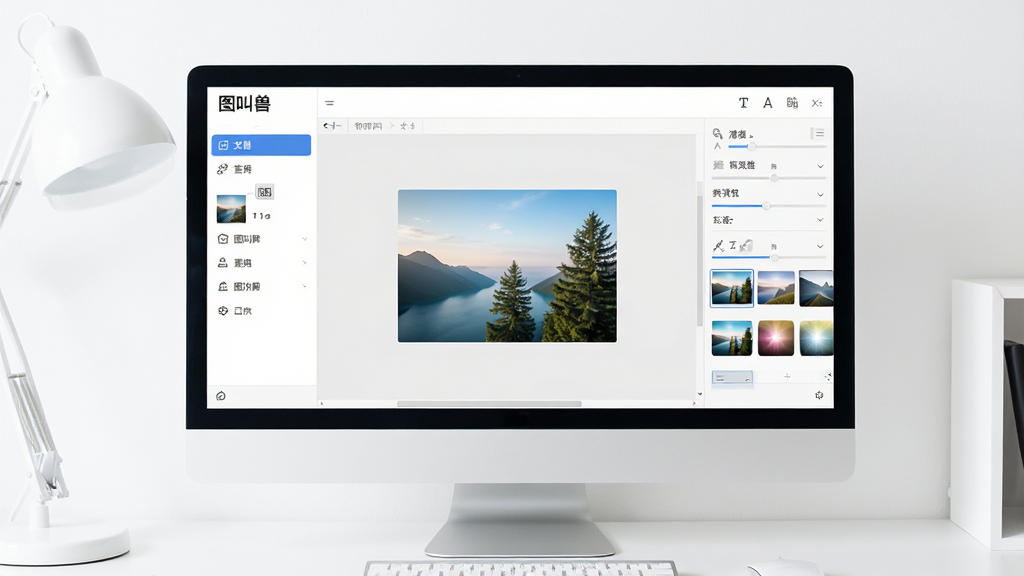Image resolution: width=1024 pixels, height=576 pixels.
Task: Click the round icon at sidebar bottom-left
Action: pos(221,396)
